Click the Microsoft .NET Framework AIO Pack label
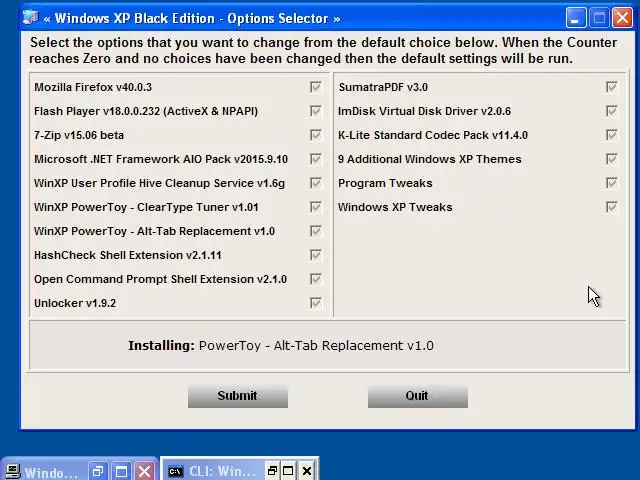Image resolution: width=640 pixels, height=480 pixels. coord(161,159)
